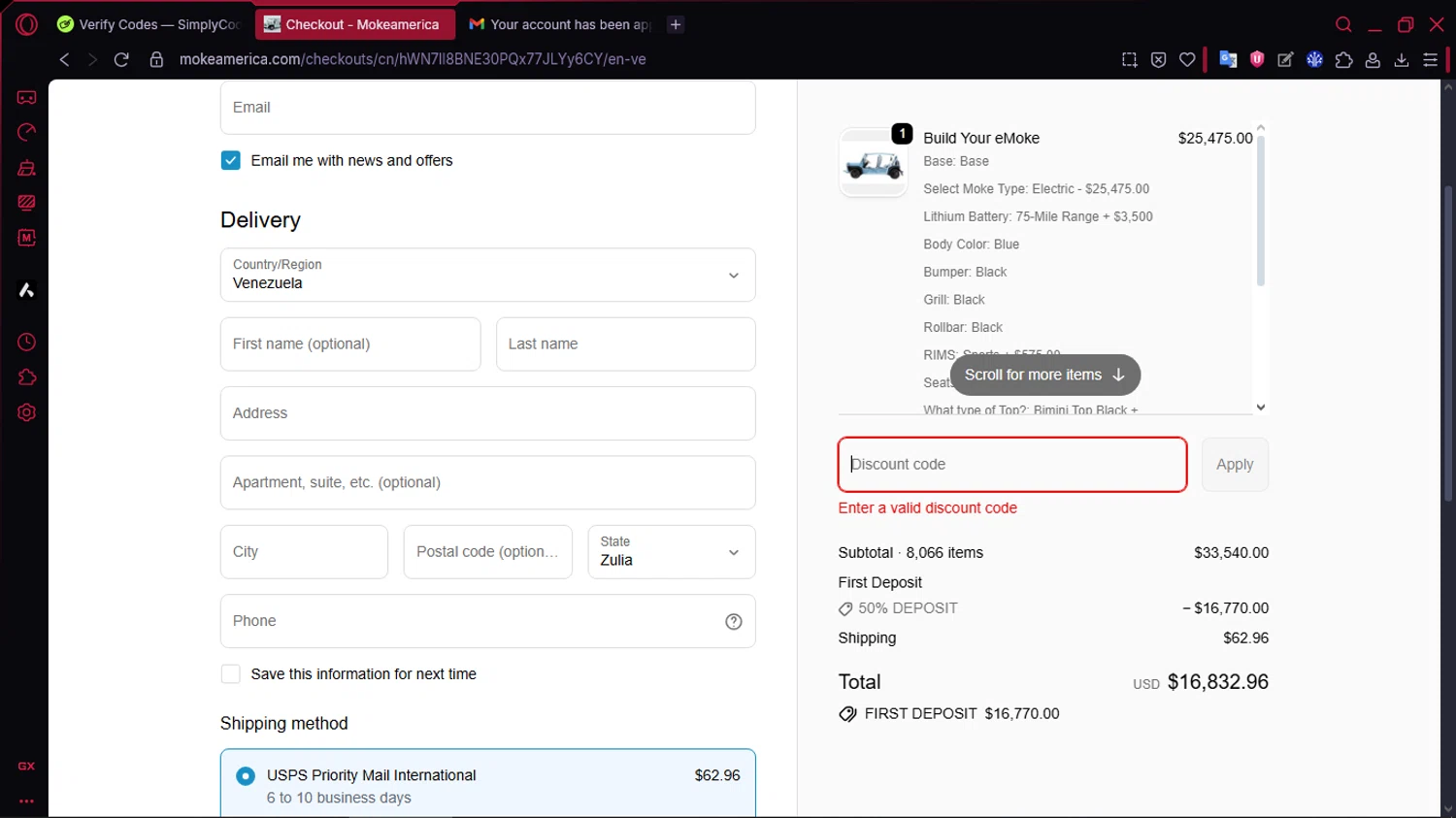
Task: Click the eMoke product thumbnail
Action: [x=874, y=163]
